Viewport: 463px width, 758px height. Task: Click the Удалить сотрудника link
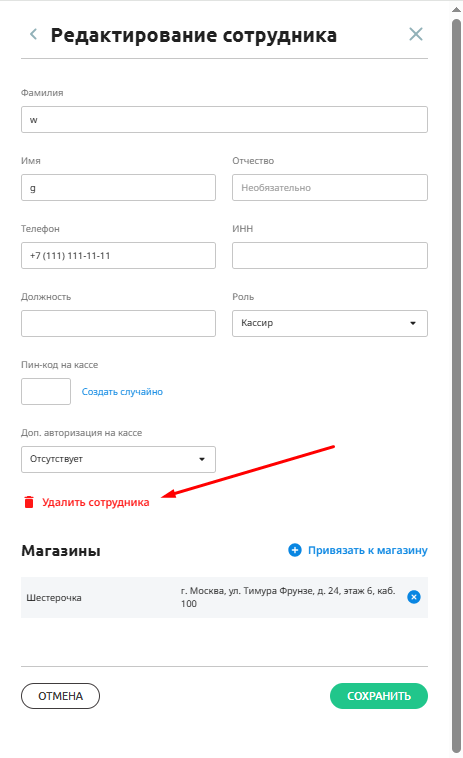96,502
